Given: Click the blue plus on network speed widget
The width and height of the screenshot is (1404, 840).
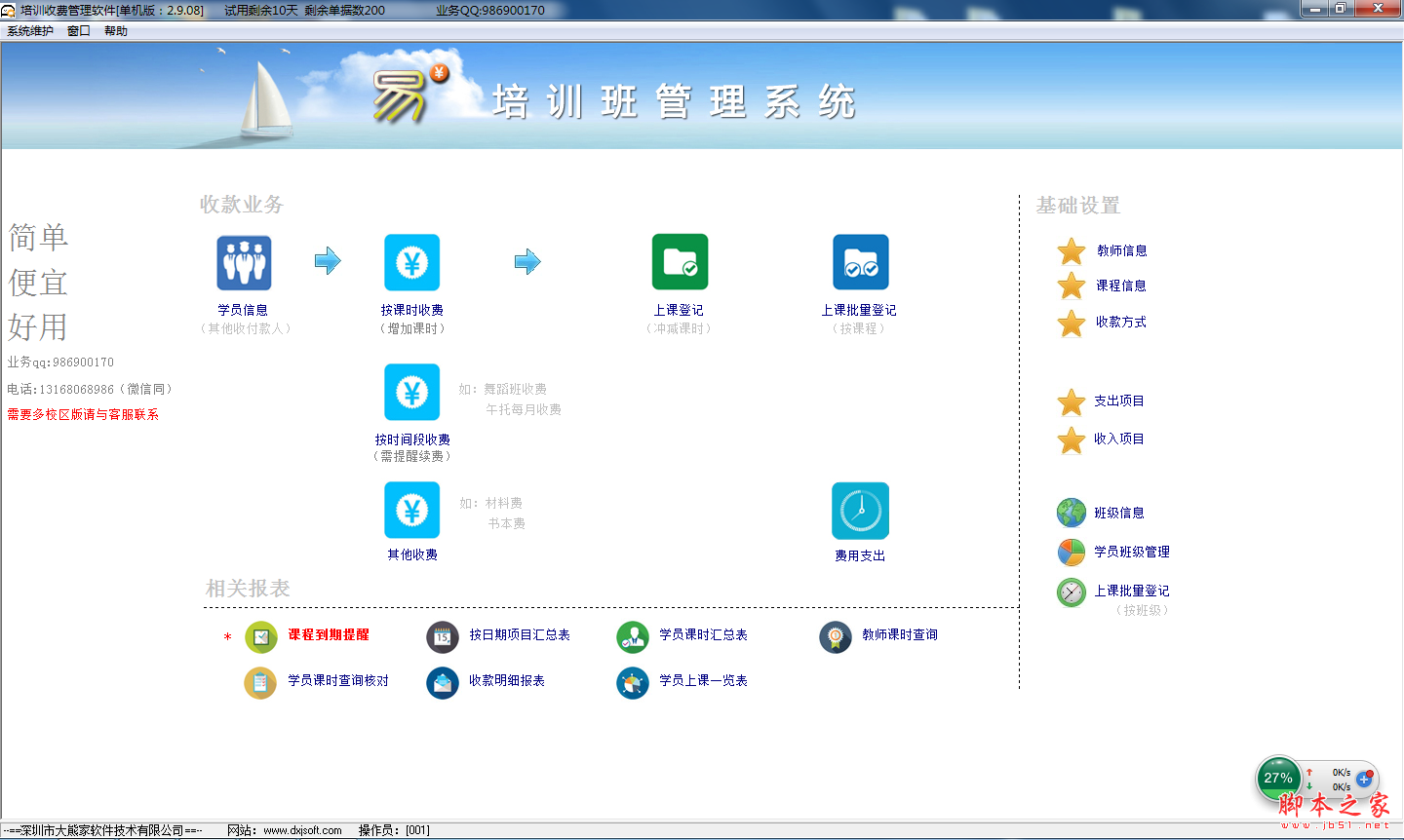Looking at the screenshot, I should pyautogui.click(x=1364, y=780).
